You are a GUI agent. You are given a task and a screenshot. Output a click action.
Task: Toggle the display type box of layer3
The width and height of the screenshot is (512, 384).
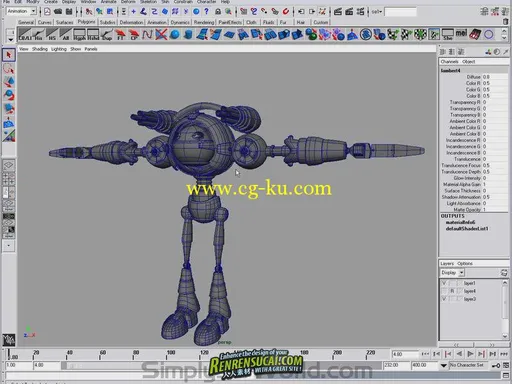pos(452,299)
